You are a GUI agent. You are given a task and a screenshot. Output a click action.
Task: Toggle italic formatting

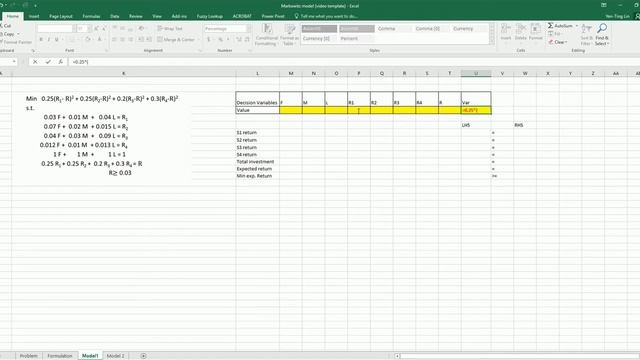coord(49,40)
